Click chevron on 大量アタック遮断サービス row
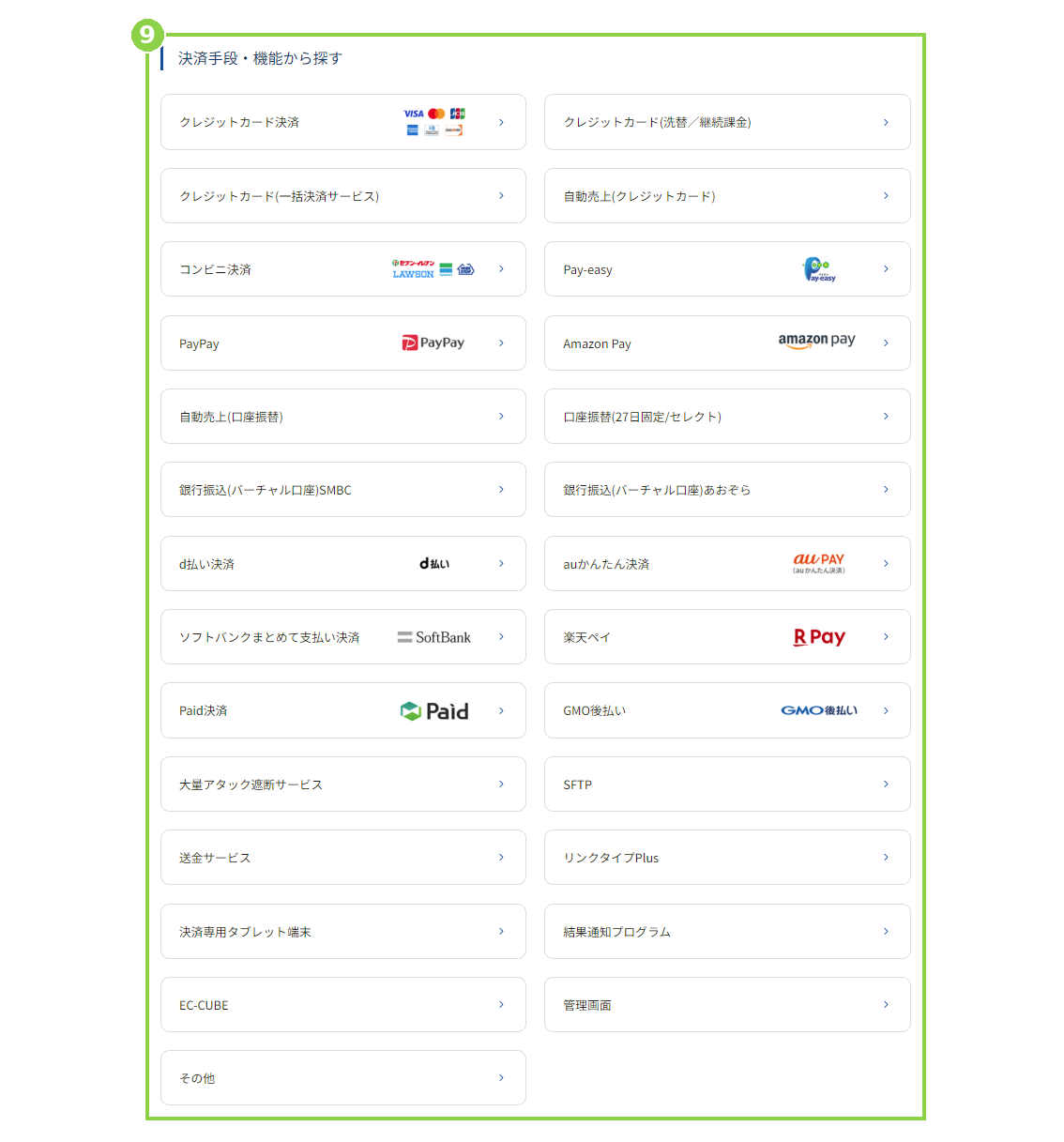1064x1142 pixels. pos(501,784)
